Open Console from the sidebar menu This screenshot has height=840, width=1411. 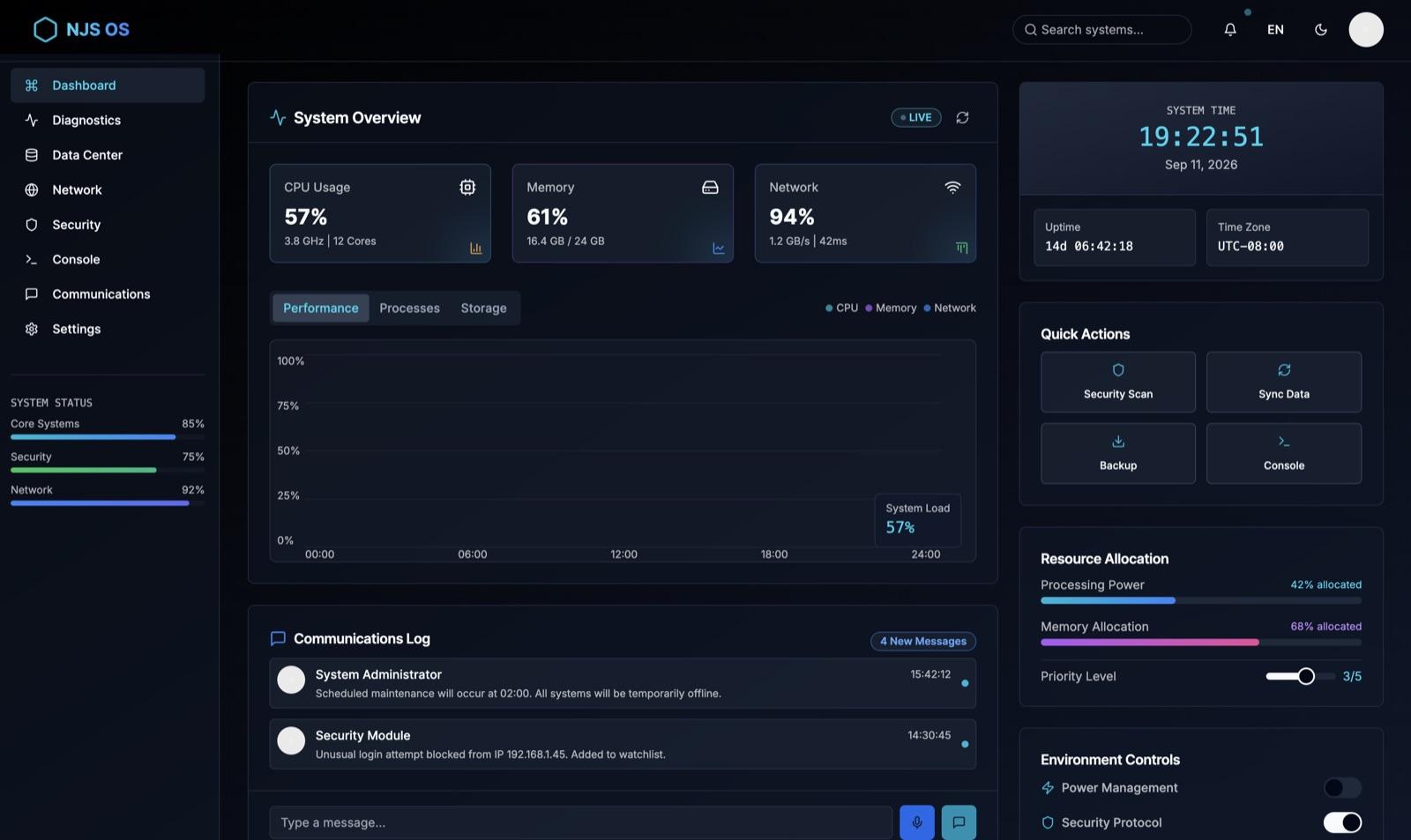point(108,259)
